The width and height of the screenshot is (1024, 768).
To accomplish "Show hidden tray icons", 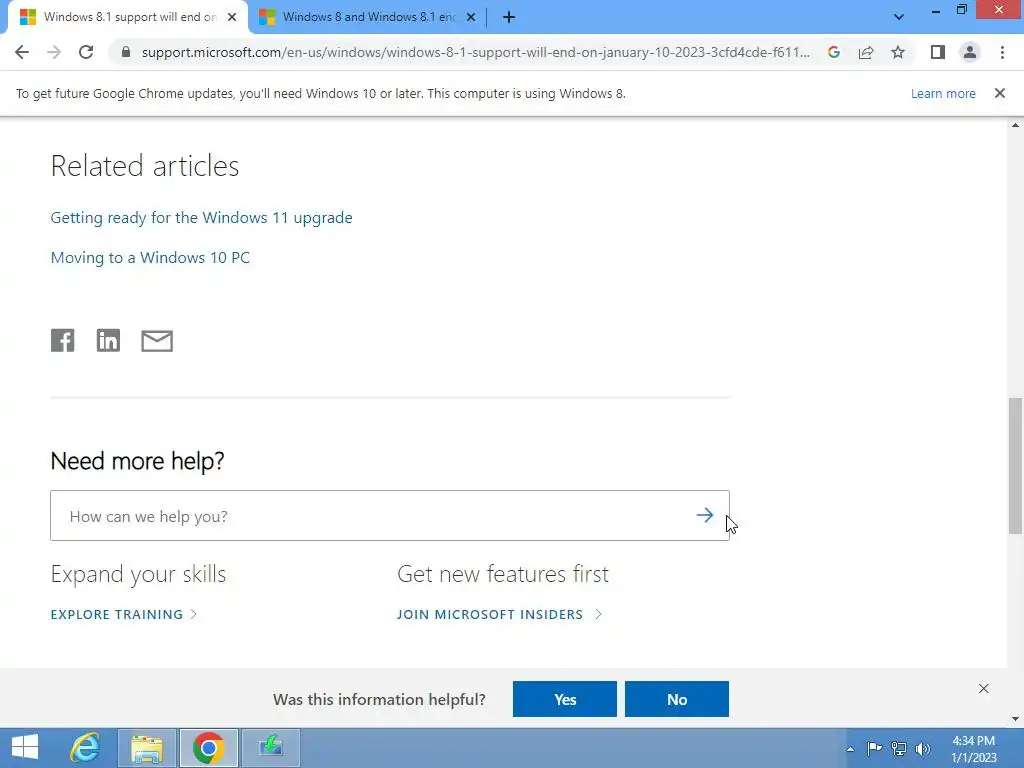I will pos(850,749).
